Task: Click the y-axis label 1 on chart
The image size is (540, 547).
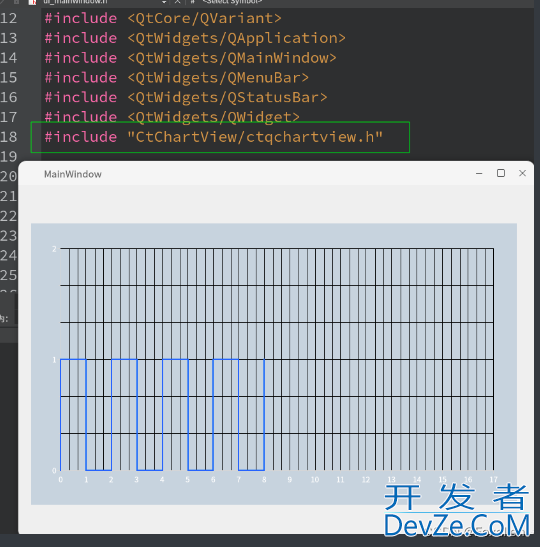Action: coord(54,360)
